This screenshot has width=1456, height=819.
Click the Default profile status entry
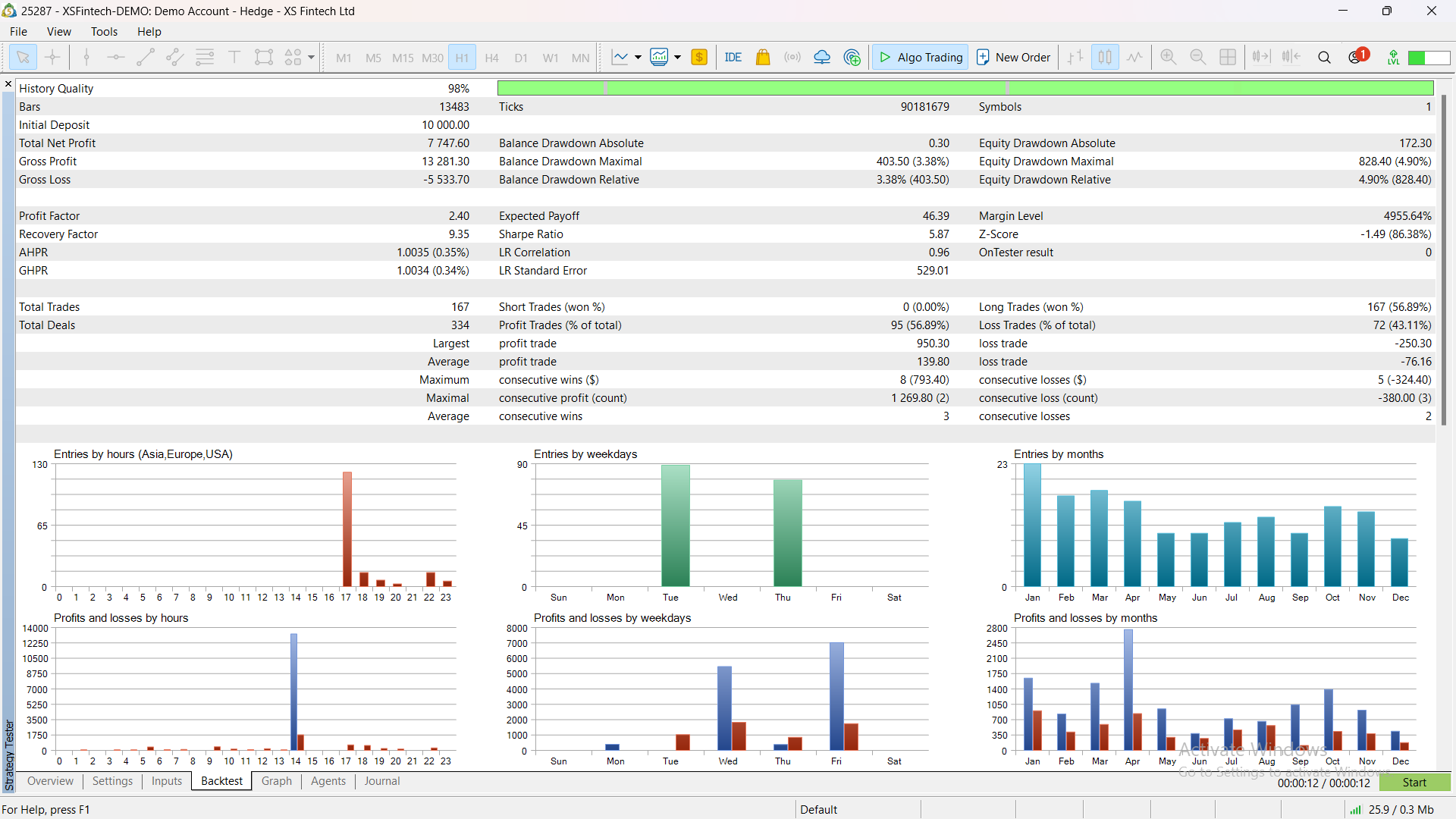[819, 810]
